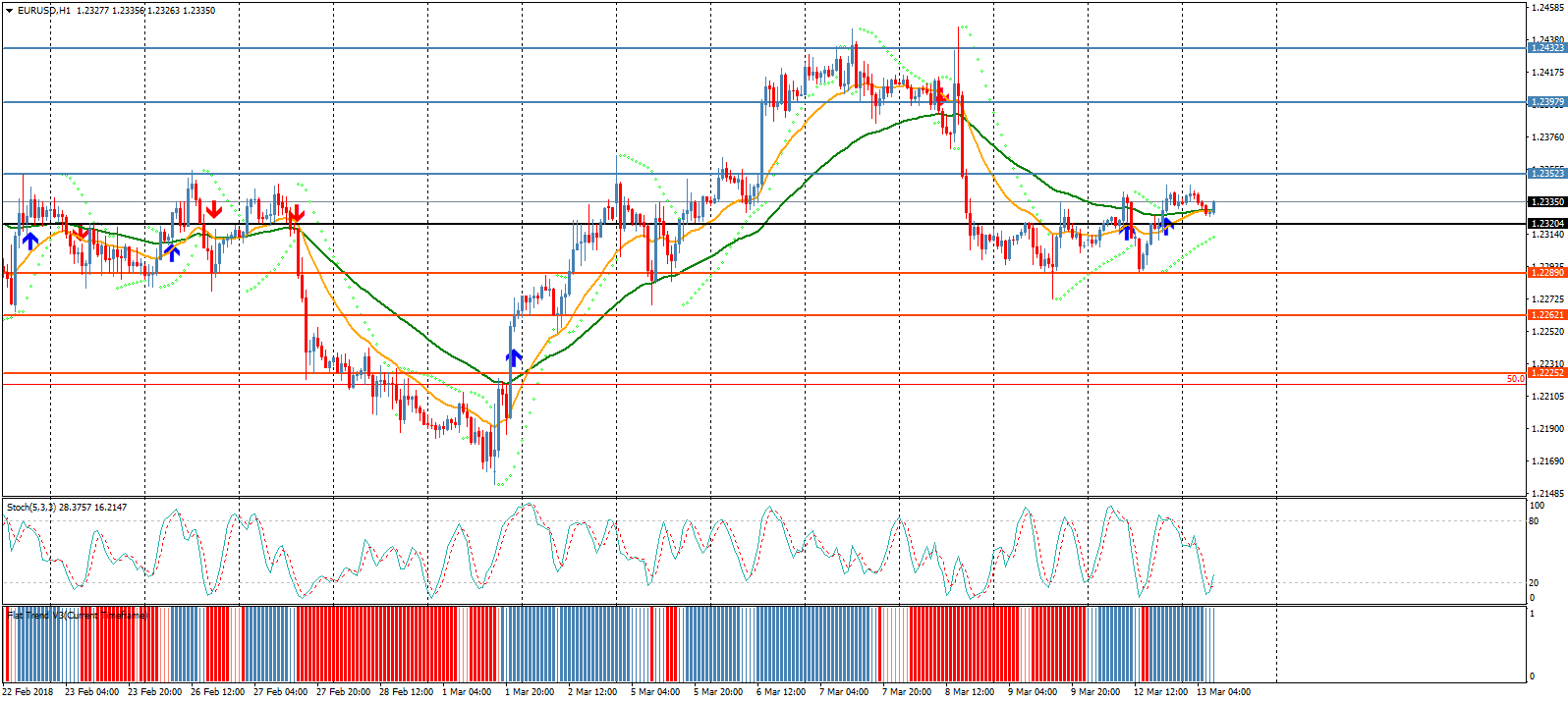Select the 1.24323 blue price level label
The height and width of the screenshot is (703, 1568).
[1546, 48]
